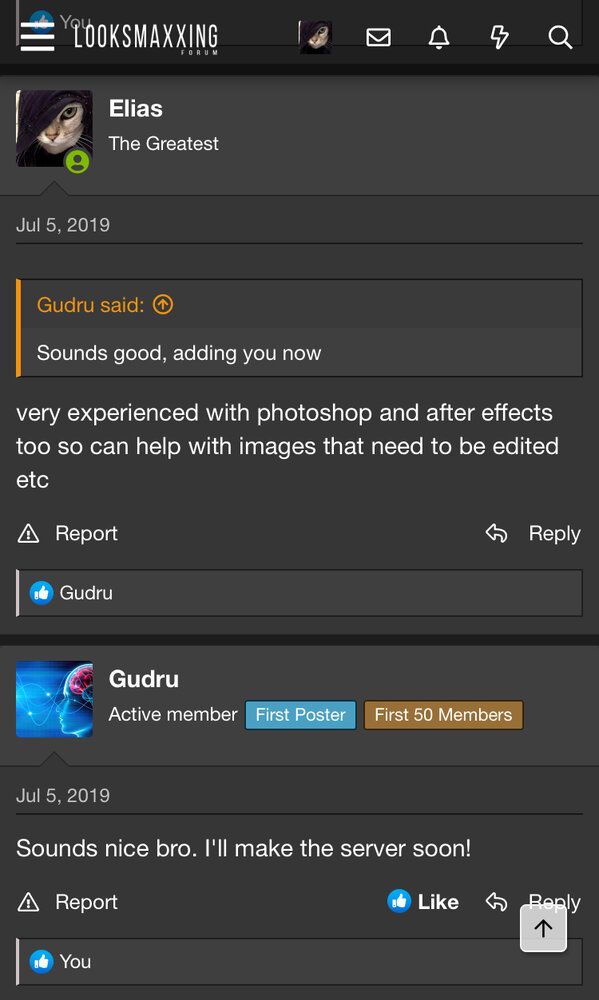Open the What's New lightning icon
This screenshot has width=599, height=1000.
499,38
